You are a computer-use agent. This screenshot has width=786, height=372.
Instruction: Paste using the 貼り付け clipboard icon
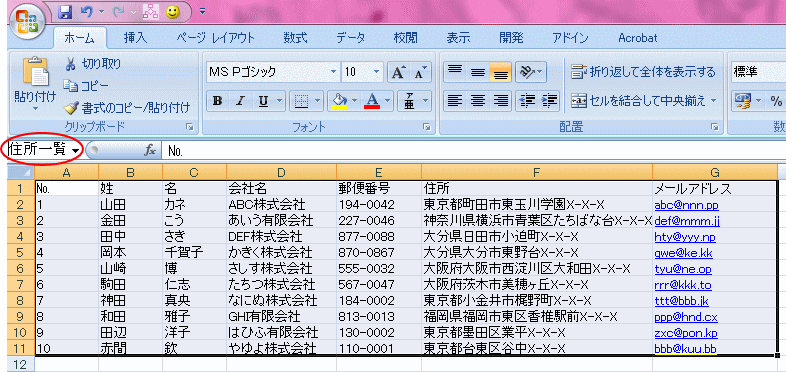pyautogui.click(x=35, y=71)
